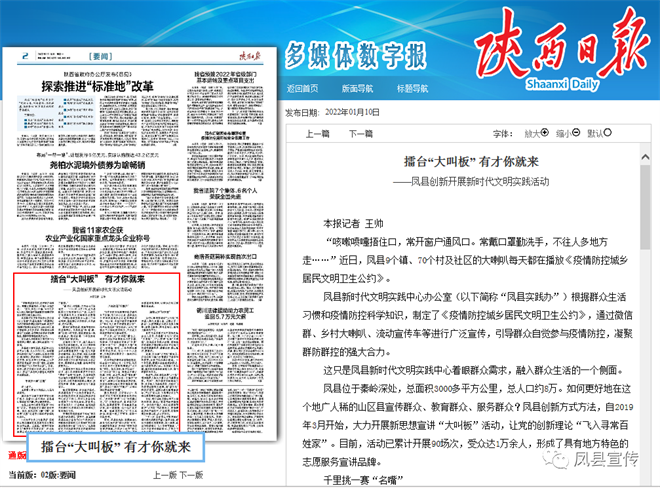
Task: Click the font enlarge (放大) plus icon
Action: (x=543, y=133)
